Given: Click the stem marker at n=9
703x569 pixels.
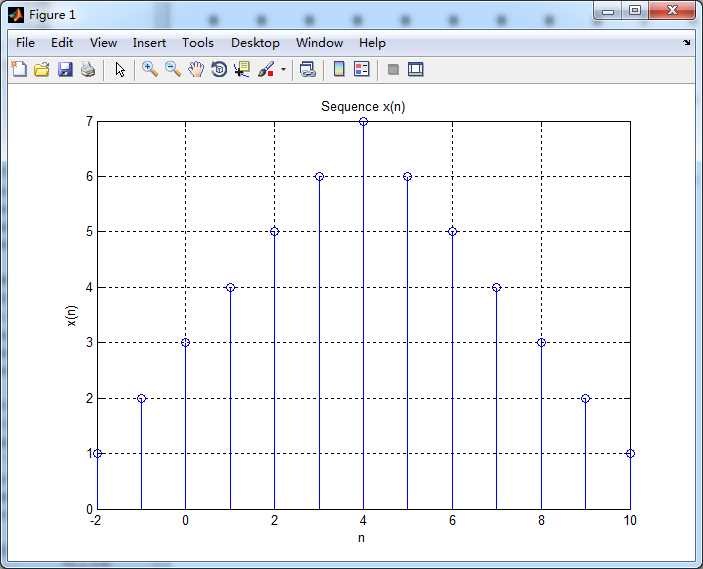Looking at the screenshot, I should click(x=586, y=398).
